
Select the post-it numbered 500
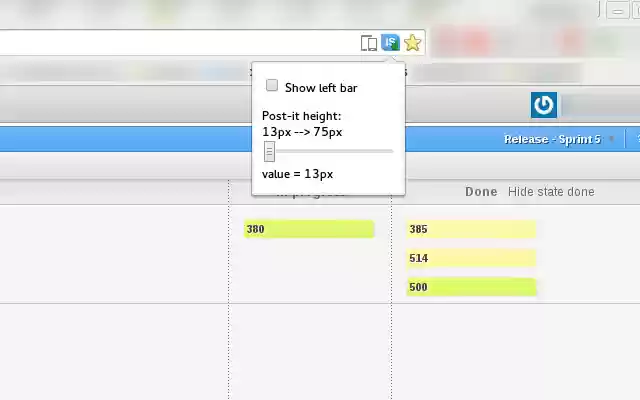[471, 287]
